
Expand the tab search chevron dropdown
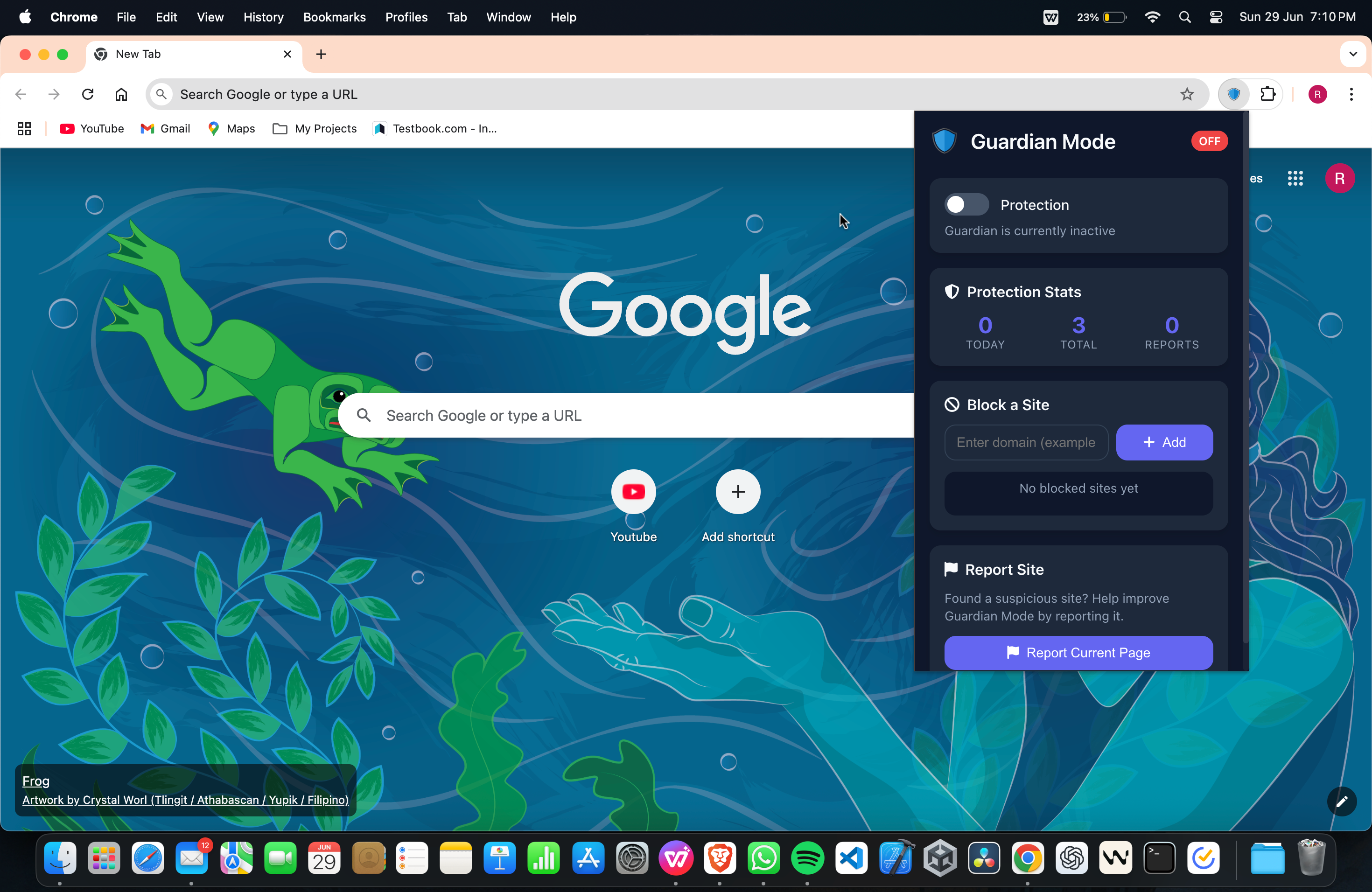coord(1352,54)
